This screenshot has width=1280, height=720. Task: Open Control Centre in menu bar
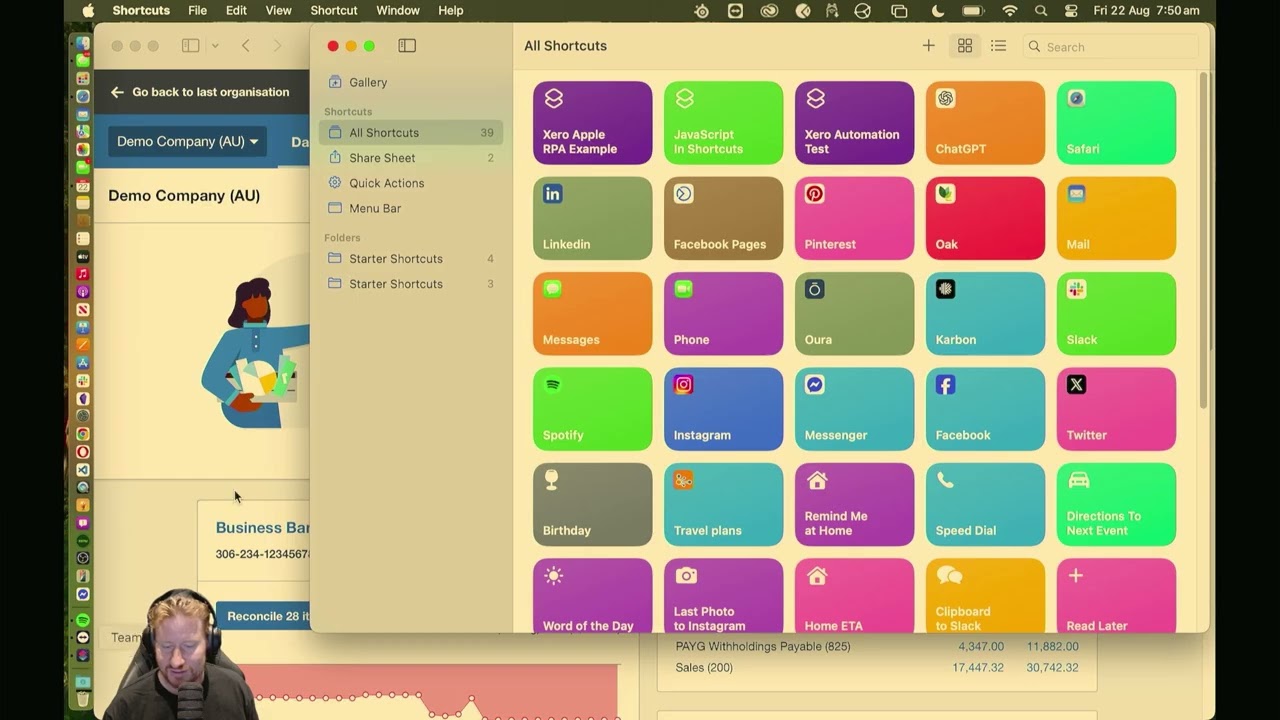[x=1071, y=11]
